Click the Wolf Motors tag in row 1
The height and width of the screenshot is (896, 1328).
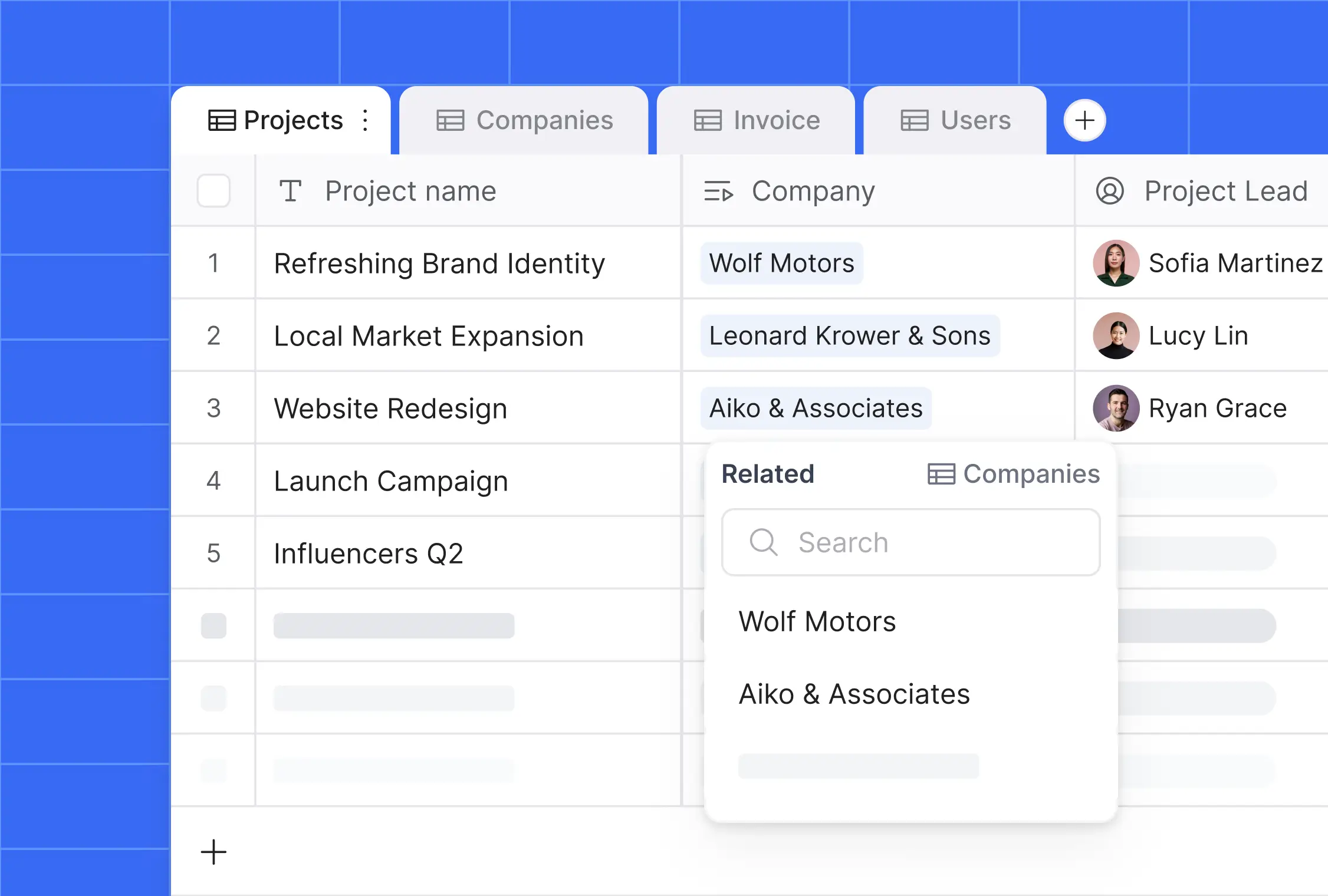point(782,263)
